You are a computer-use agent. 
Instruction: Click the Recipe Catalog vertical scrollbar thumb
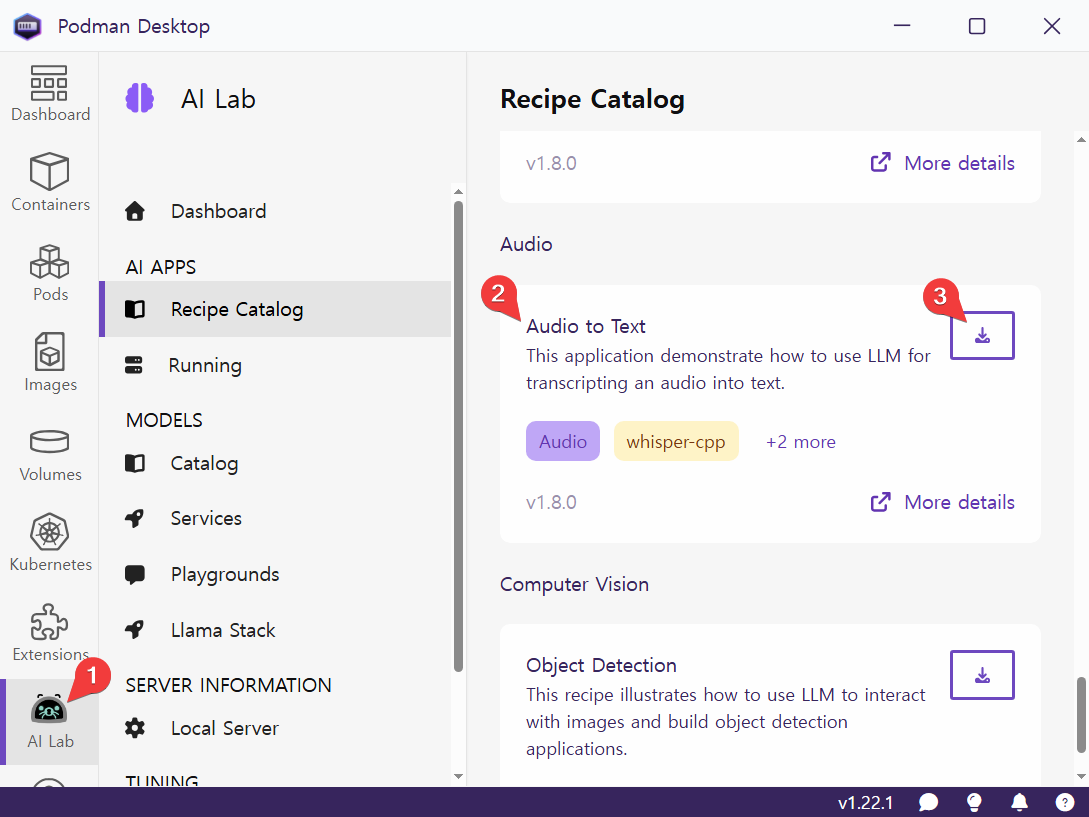coord(1080,714)
